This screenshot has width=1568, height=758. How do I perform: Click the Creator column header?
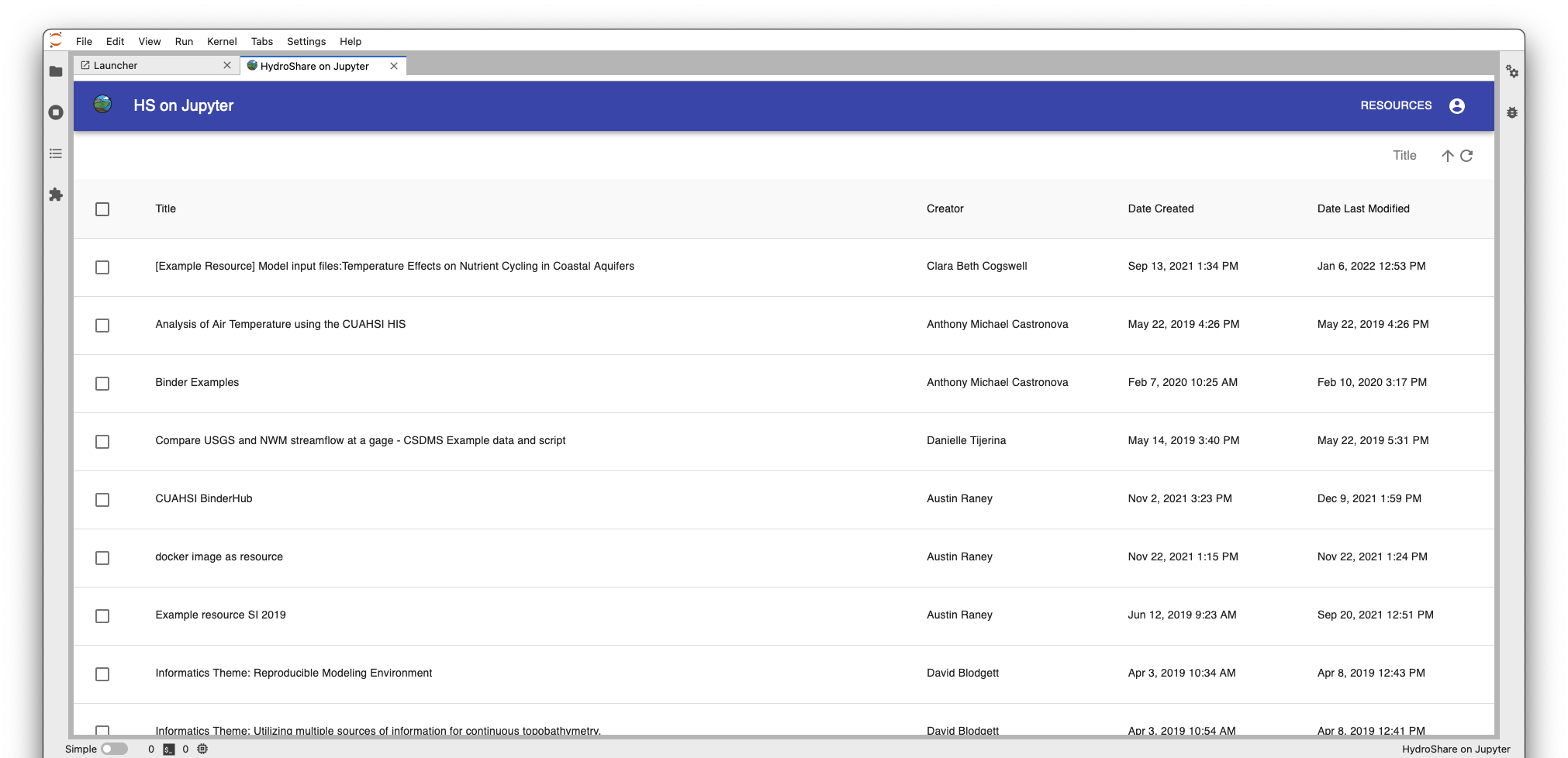tap(945, 208)
